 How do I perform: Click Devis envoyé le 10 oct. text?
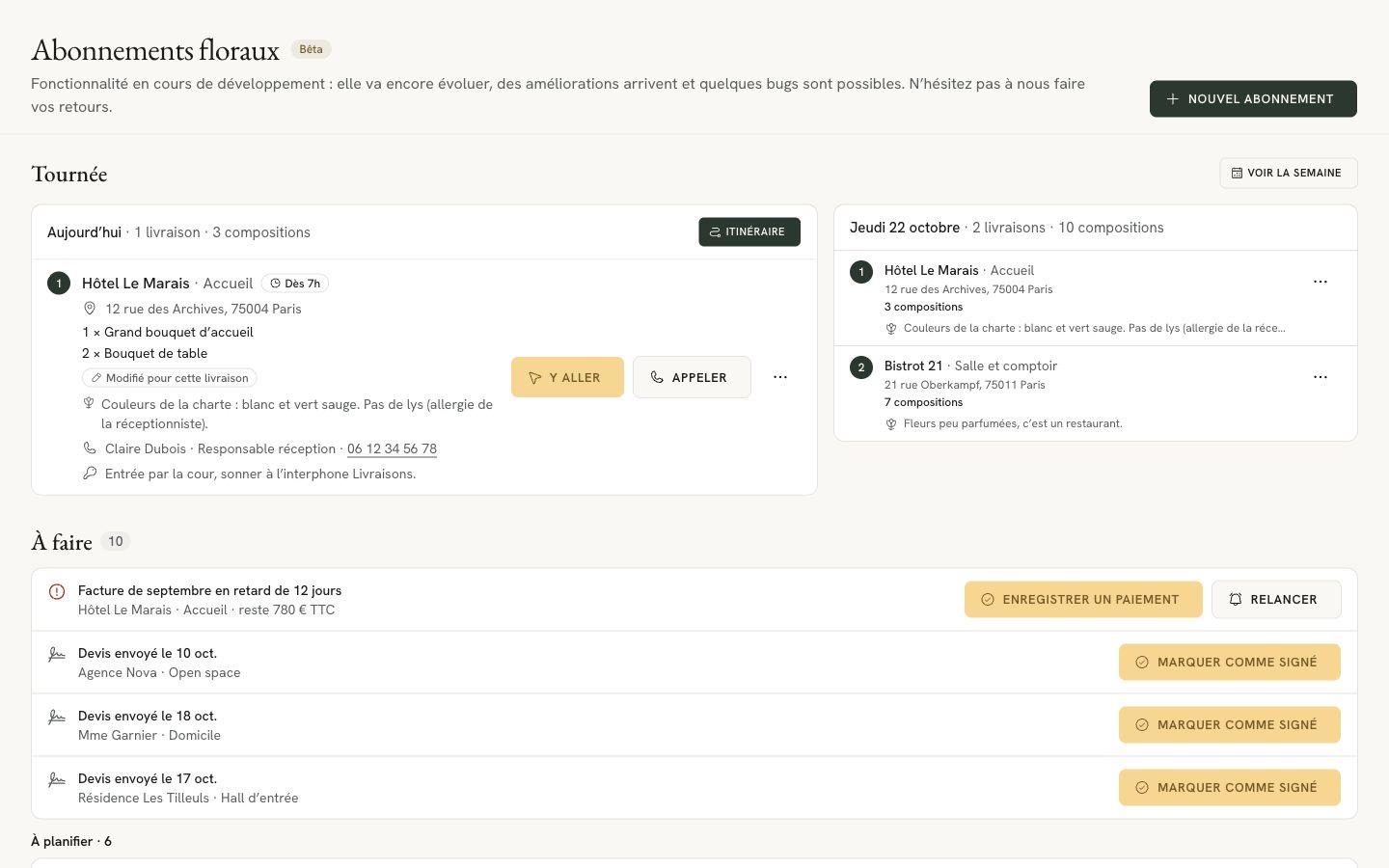click(148, 653)
